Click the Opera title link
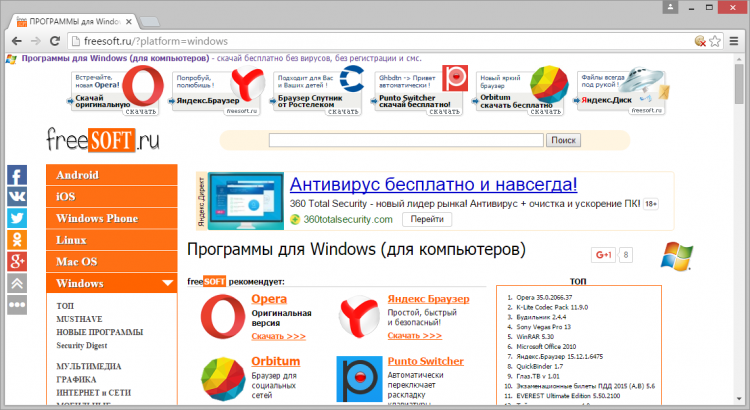The image size is (750, 410). (x=269, y=299)
